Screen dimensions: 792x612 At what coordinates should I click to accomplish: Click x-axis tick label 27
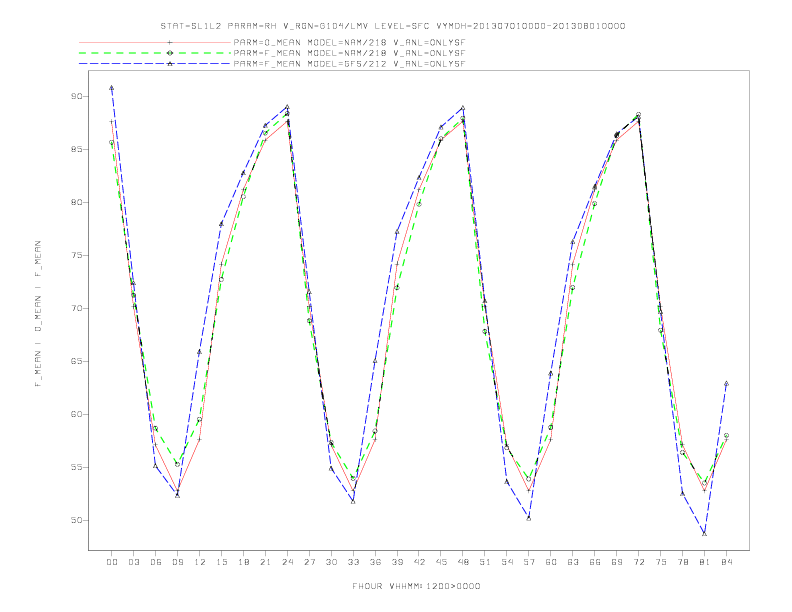point(309,562)
